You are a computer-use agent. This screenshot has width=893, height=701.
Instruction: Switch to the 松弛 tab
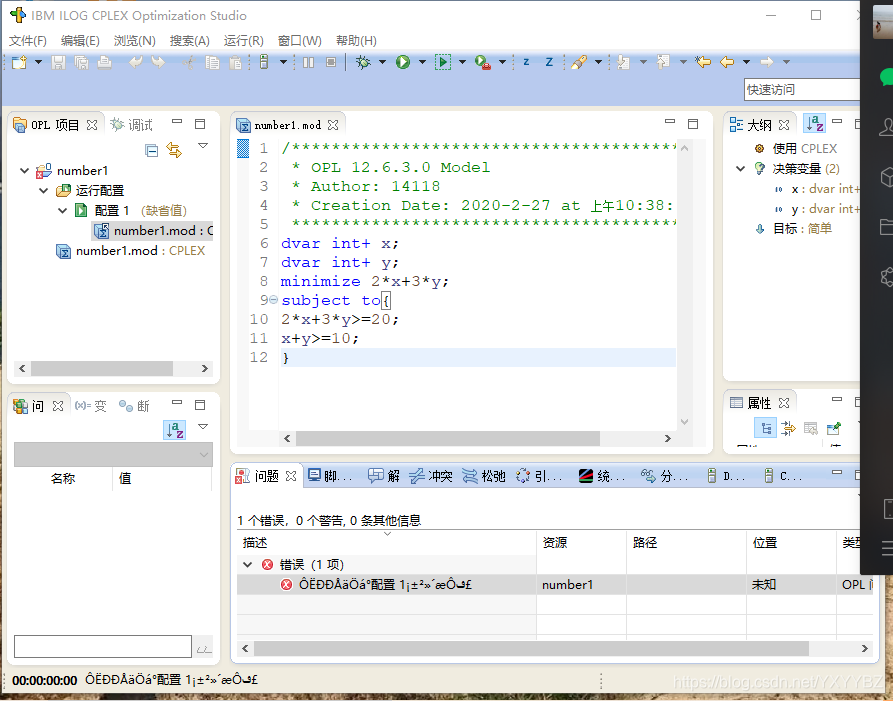(x=484, y=476)
